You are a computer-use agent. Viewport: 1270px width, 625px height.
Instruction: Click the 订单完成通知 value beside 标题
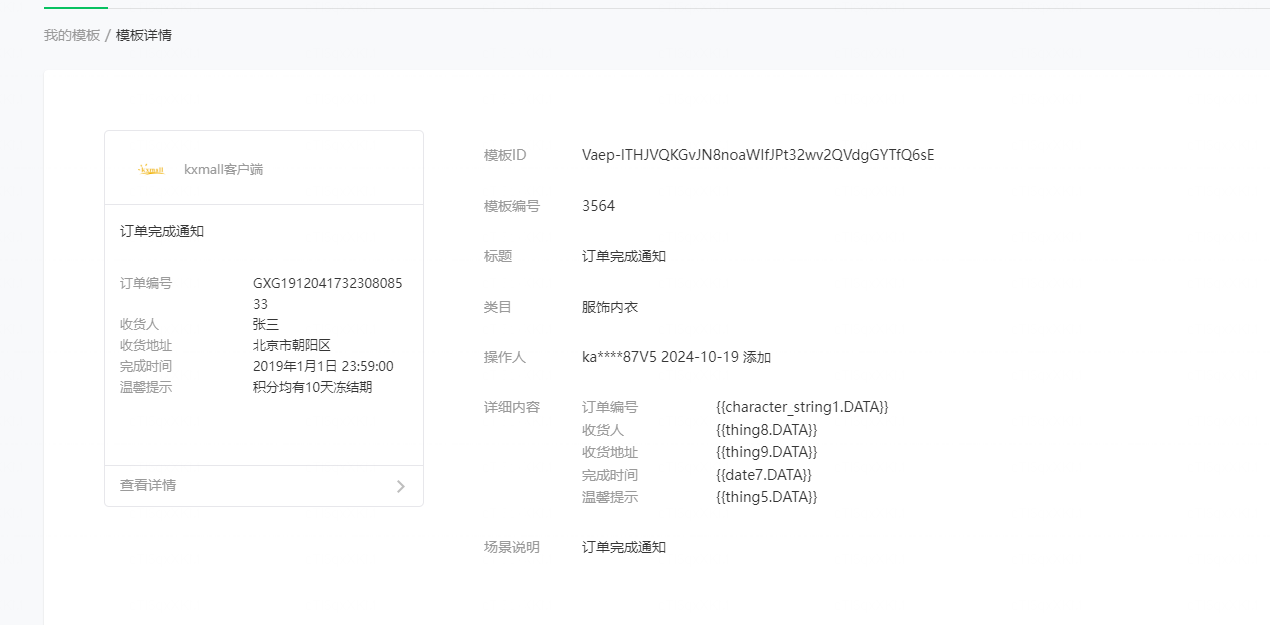pos(624,256)
